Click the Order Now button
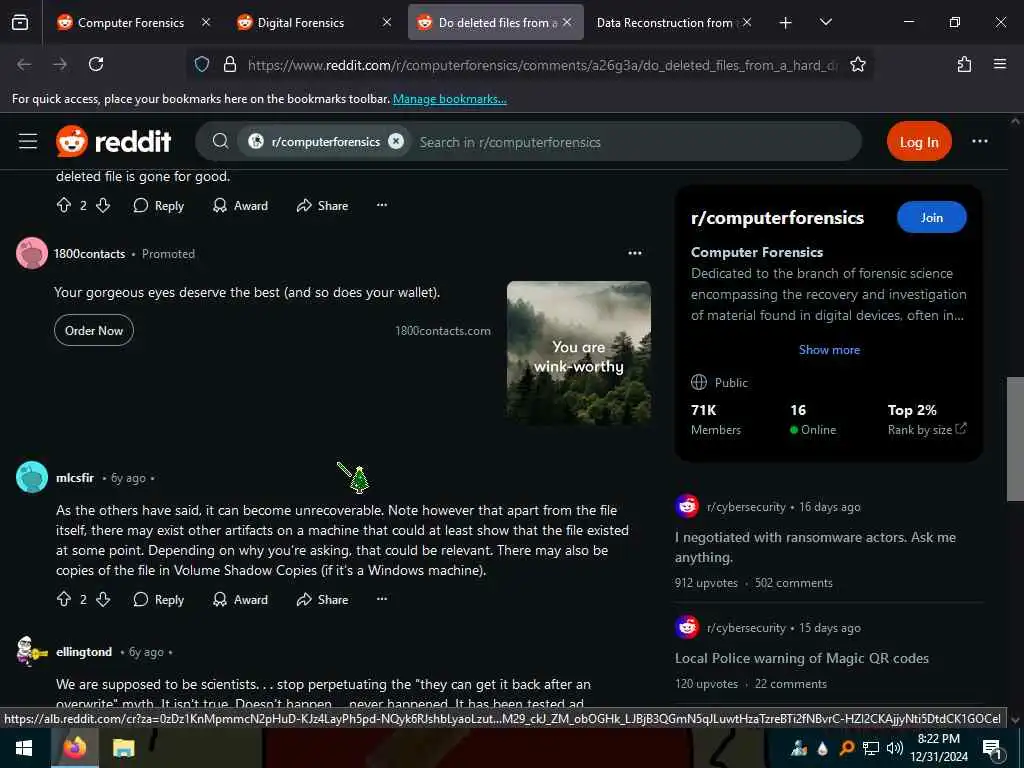 click(94, 330)
